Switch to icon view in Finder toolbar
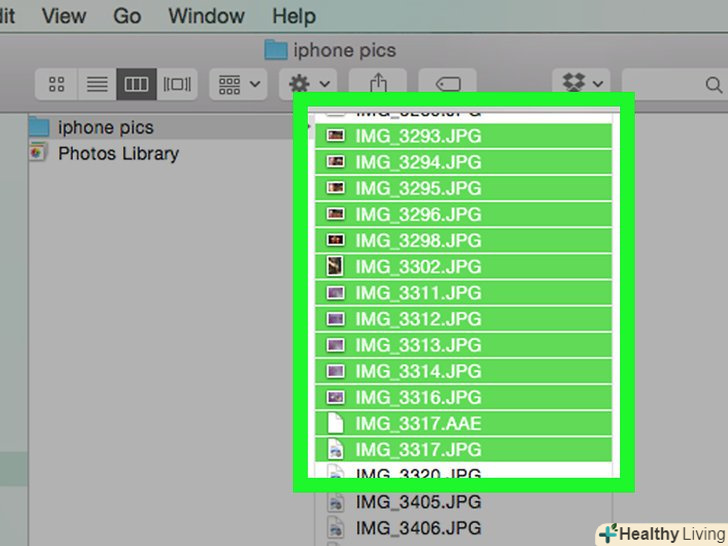This screenshot has height=546, width=728. coord(56,84)
